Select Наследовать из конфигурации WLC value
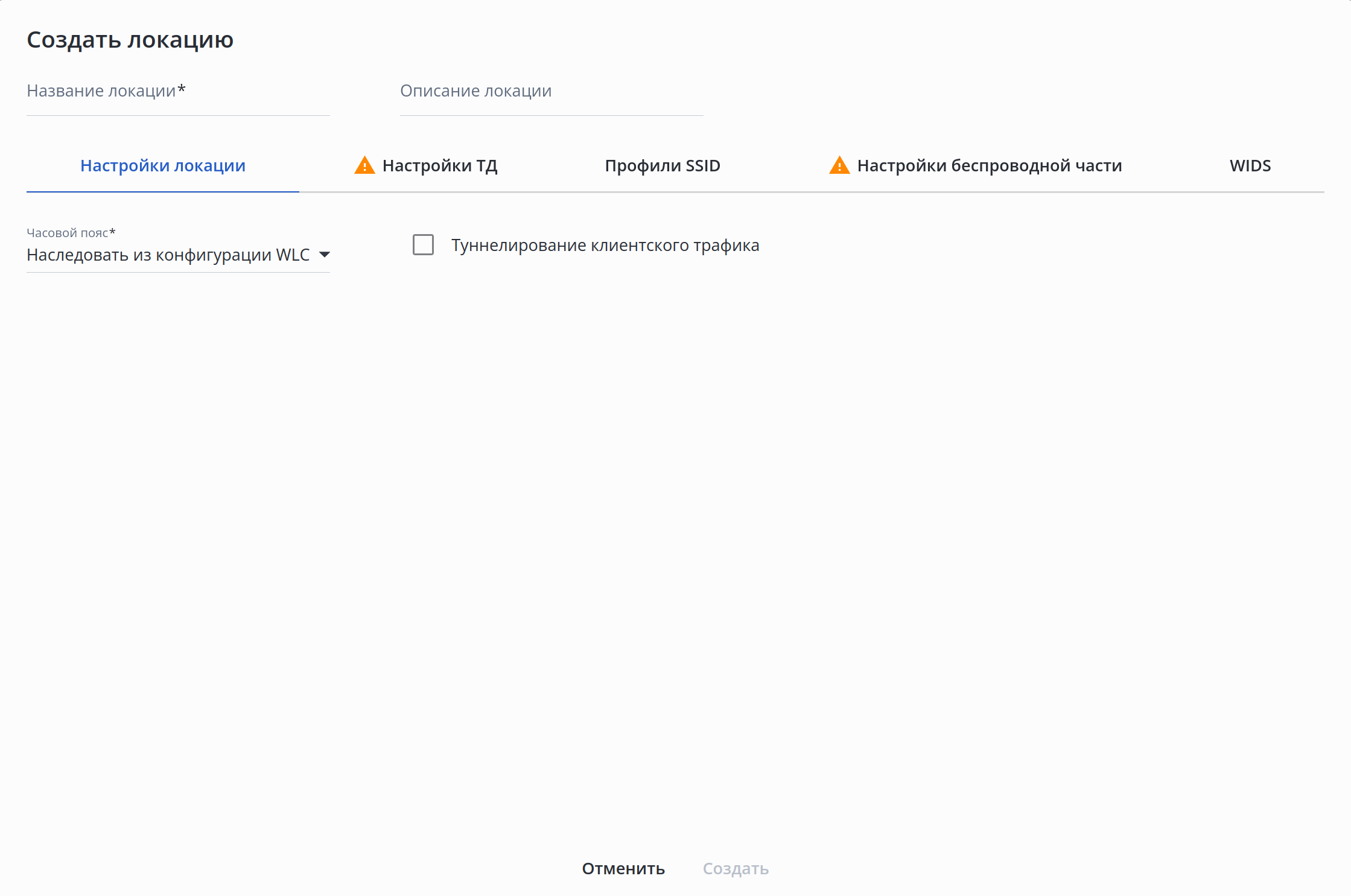The width and height of the screenshot is (1351, 896). click(168, 255)
